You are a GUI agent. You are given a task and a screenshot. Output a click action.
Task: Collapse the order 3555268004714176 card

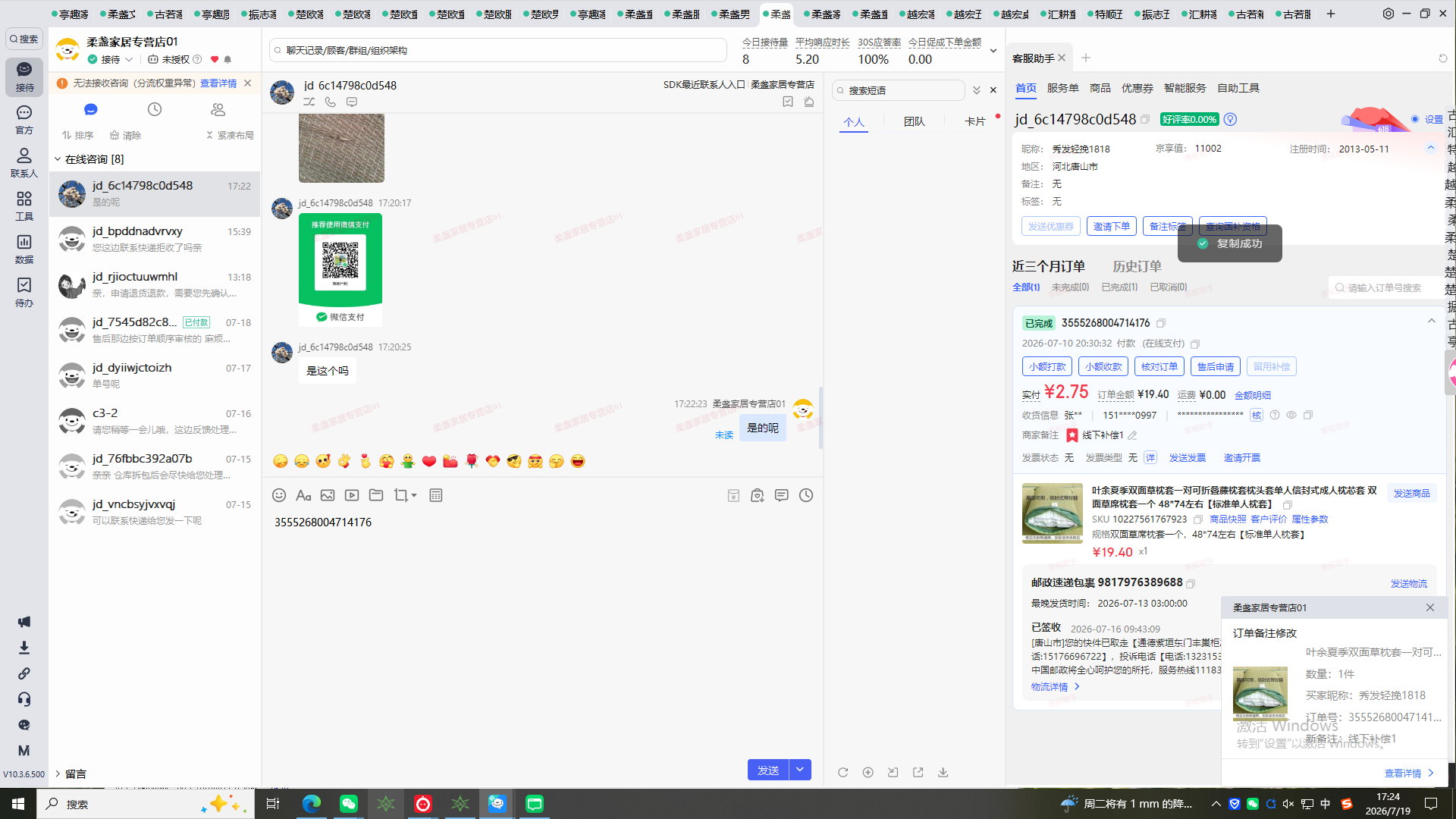click(x=1432, y=322)
